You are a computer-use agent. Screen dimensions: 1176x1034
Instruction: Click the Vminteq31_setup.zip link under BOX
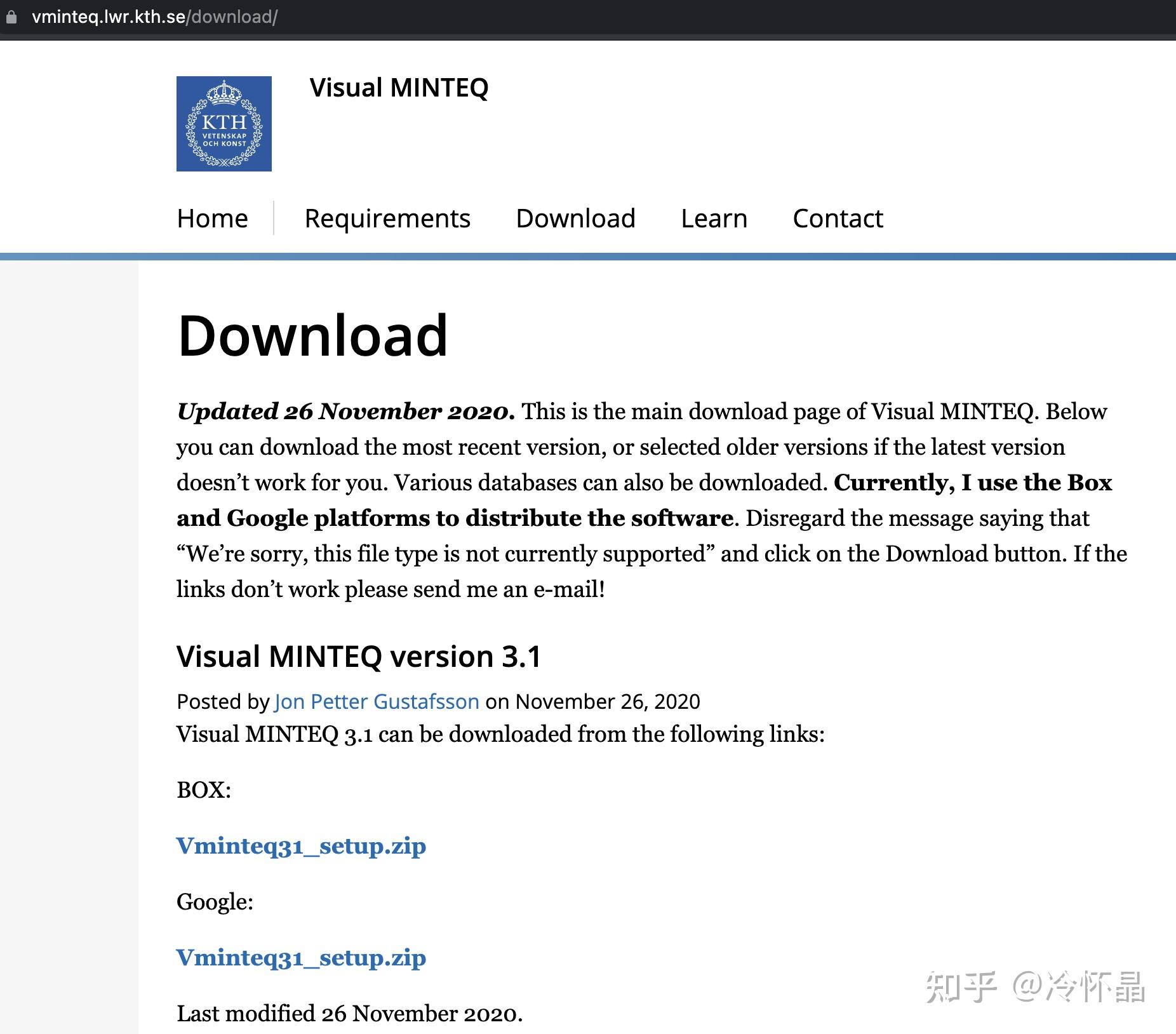[x=301, y=846]
